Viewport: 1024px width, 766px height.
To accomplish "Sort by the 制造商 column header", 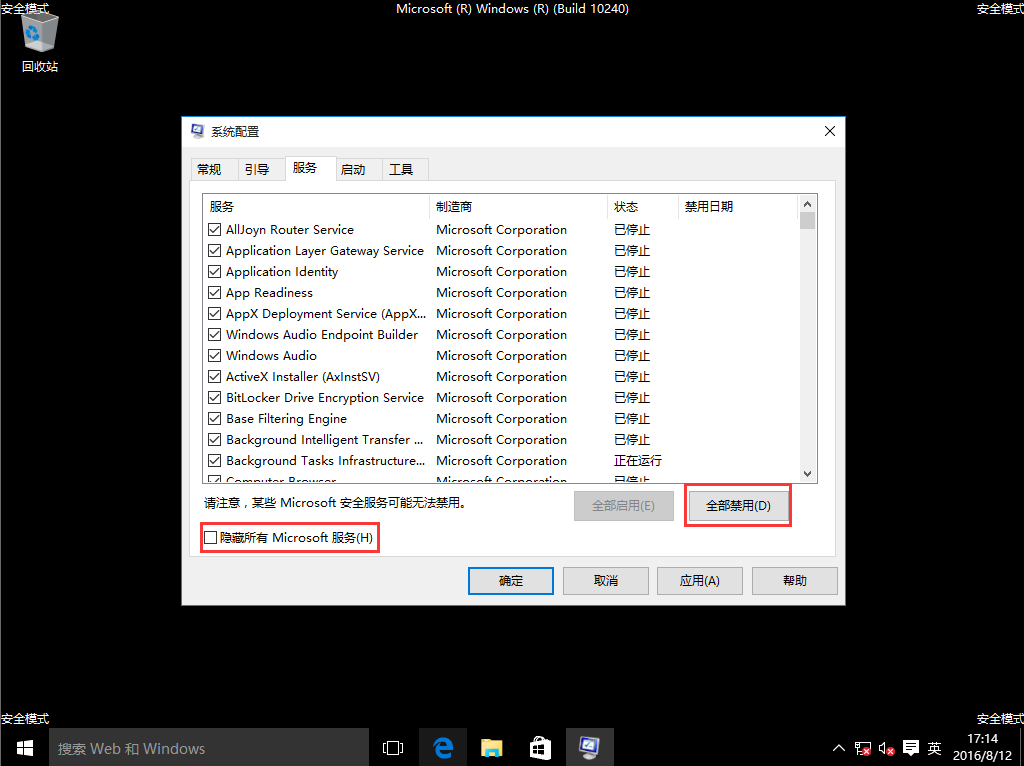I will [519, 206].
